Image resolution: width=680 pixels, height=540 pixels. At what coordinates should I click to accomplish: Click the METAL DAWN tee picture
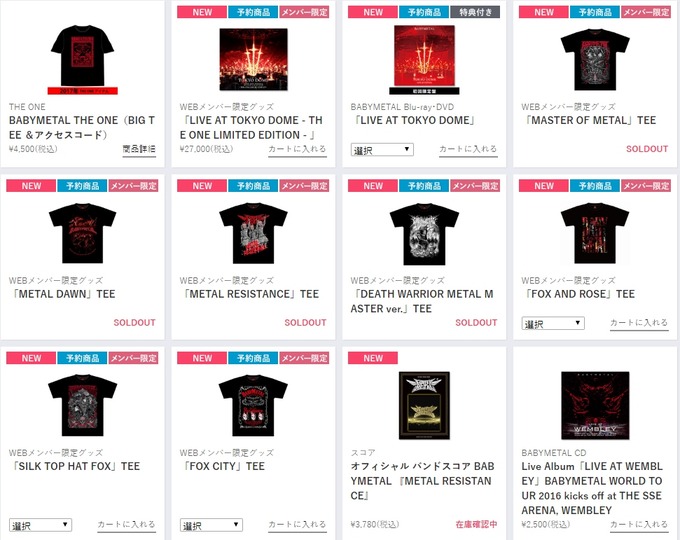(82, 233)
